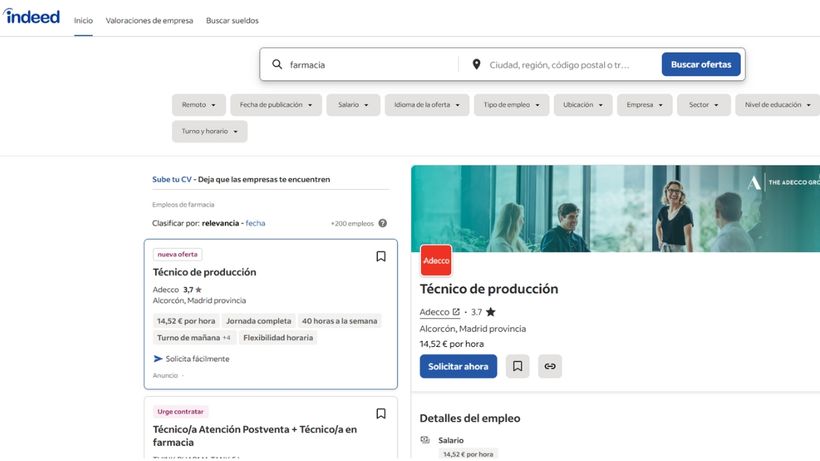Click the 'nueva oferta' tag

tap(178, 254)
